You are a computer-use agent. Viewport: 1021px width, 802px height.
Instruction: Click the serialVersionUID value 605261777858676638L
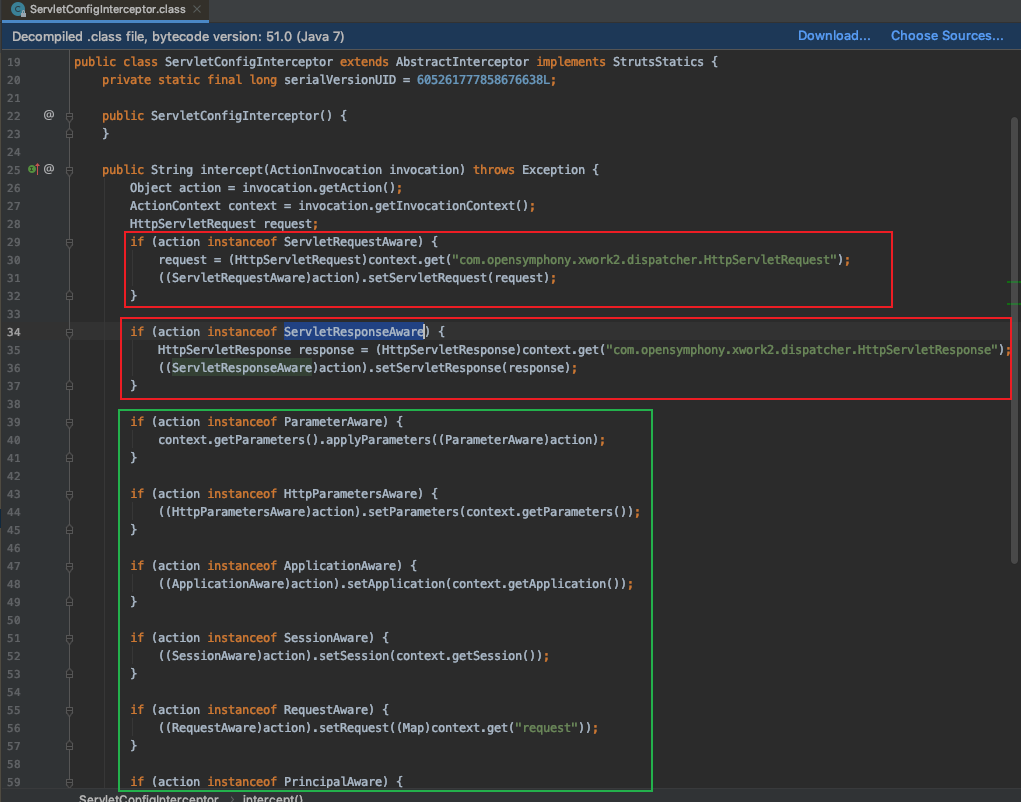click(x=484, y=80)
